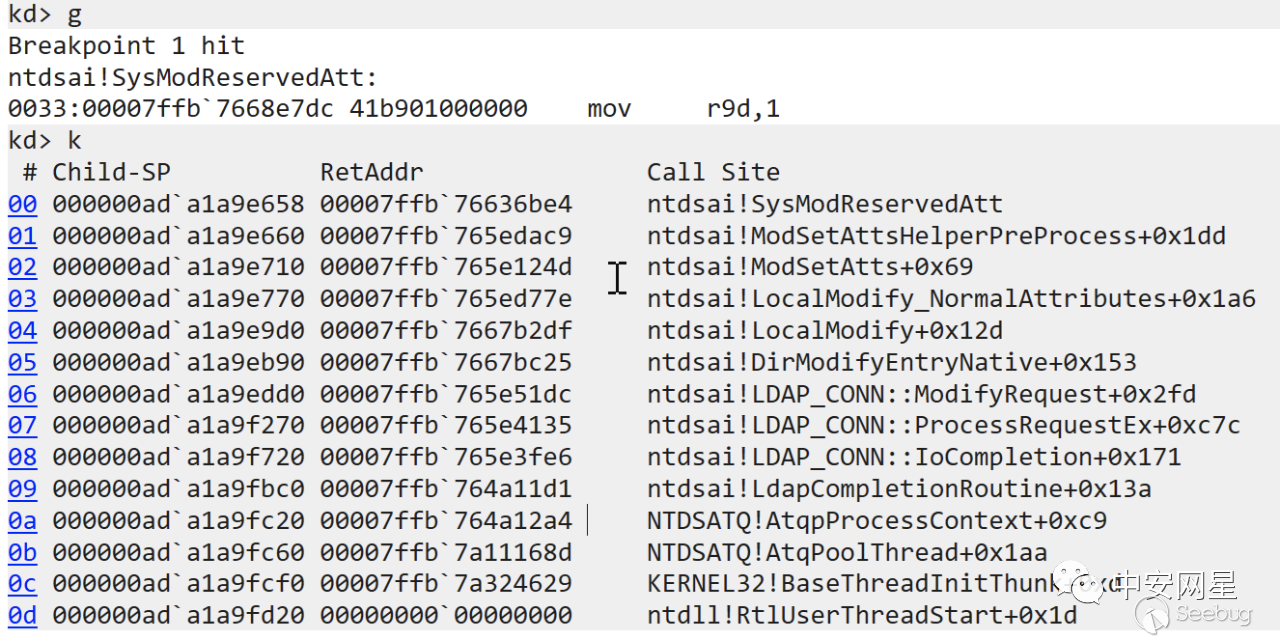Viewport: 1280px width, 642px height.
Task: Click frame 09 link for LdapCompletionRoutine
Action: tap(22, 489)
